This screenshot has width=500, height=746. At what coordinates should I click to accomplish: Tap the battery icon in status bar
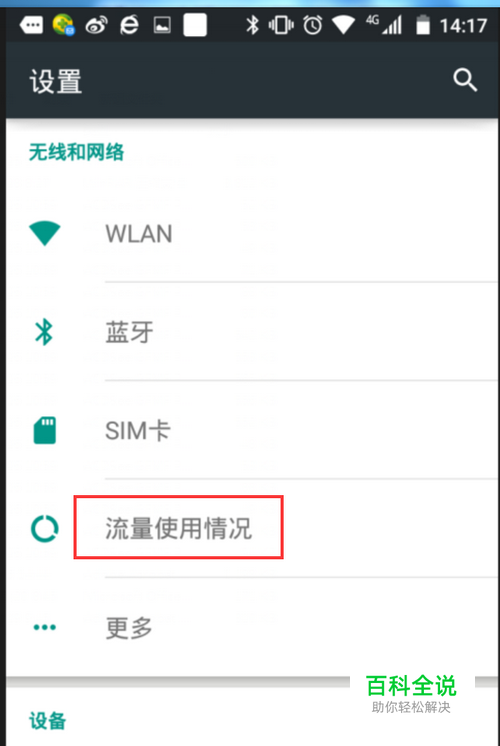coord(422,25)
